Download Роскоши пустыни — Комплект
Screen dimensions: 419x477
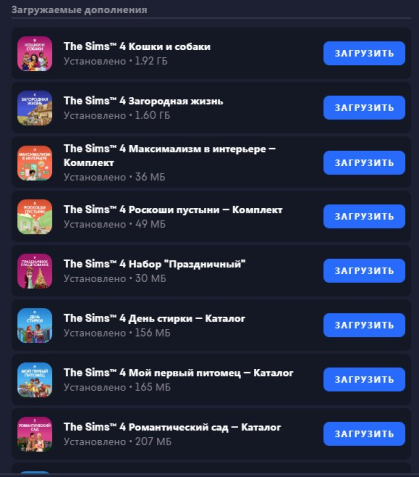point(364,217)
